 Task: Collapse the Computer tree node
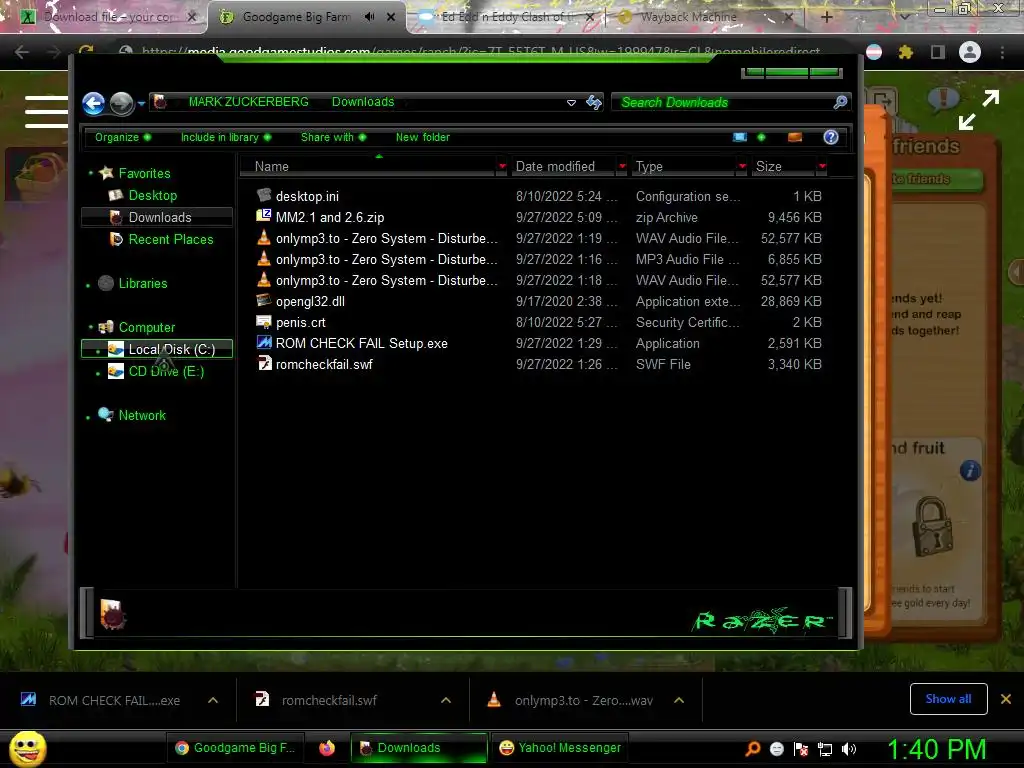(91, 327)
